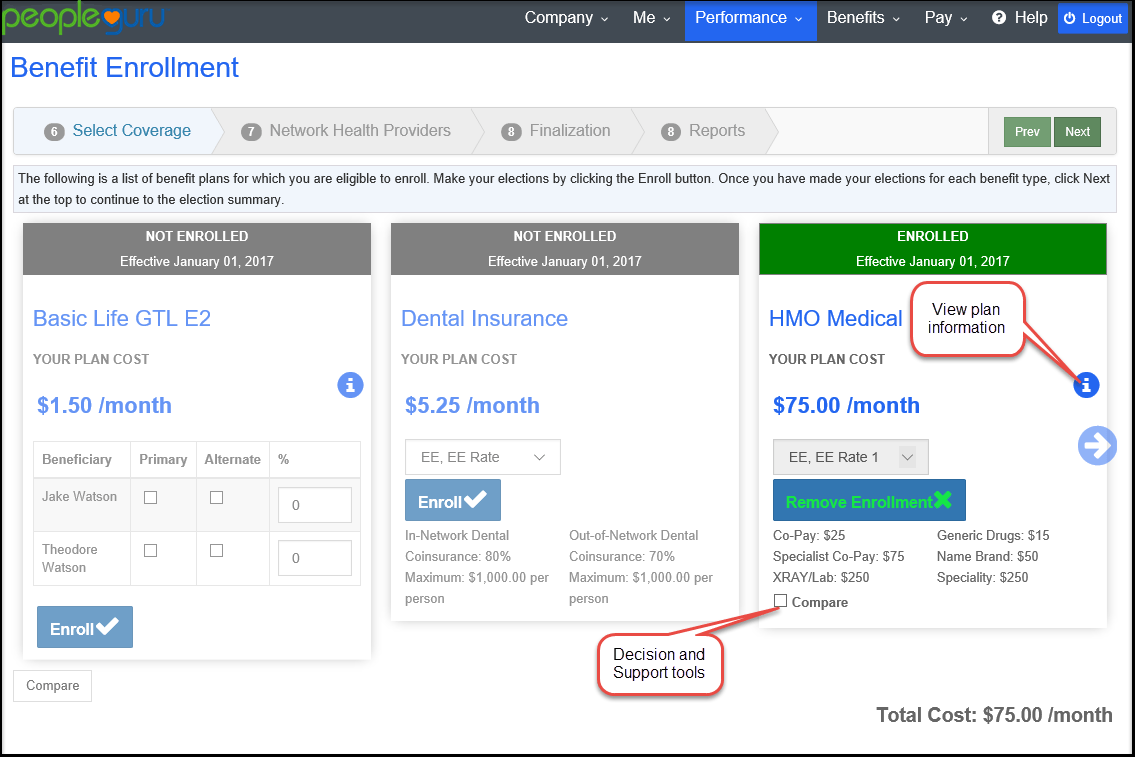The width and height of the screenshot is (1135, 757).
Task: Tick the Compare checkbox under HMO Medical
Action: click(780, 601)
